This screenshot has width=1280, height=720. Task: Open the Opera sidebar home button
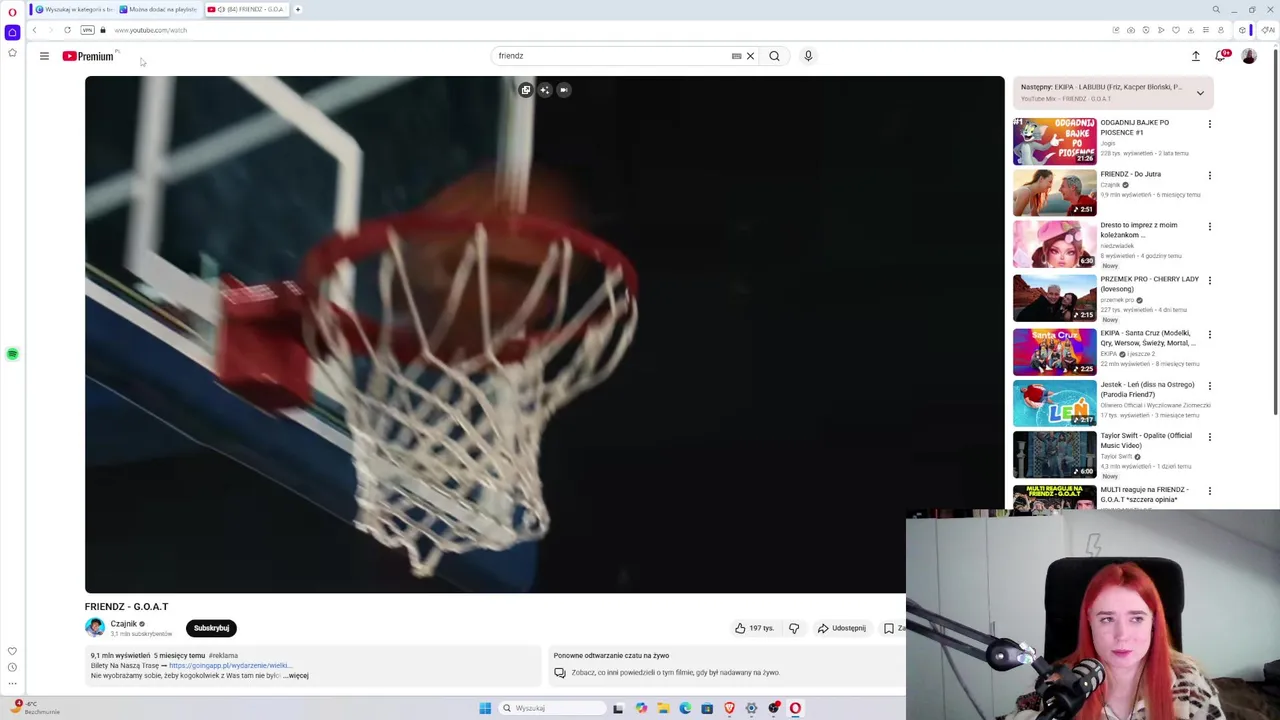(12, 32)
